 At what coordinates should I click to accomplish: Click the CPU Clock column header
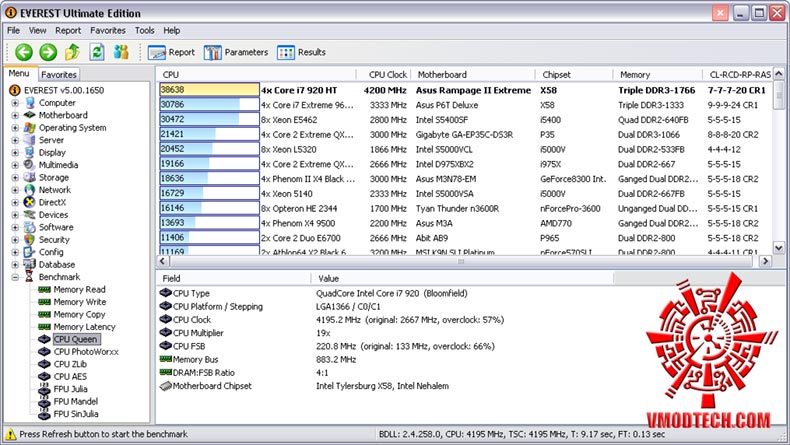tap(384, 75)
